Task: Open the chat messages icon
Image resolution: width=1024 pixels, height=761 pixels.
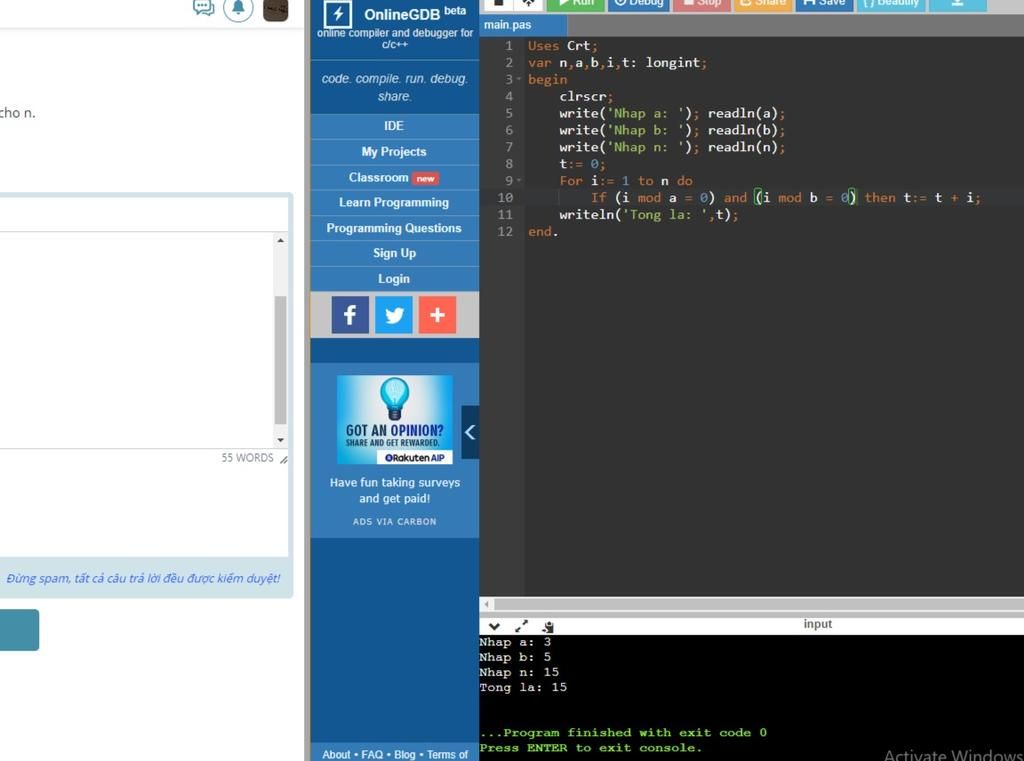Action: (x=204, y=8)
